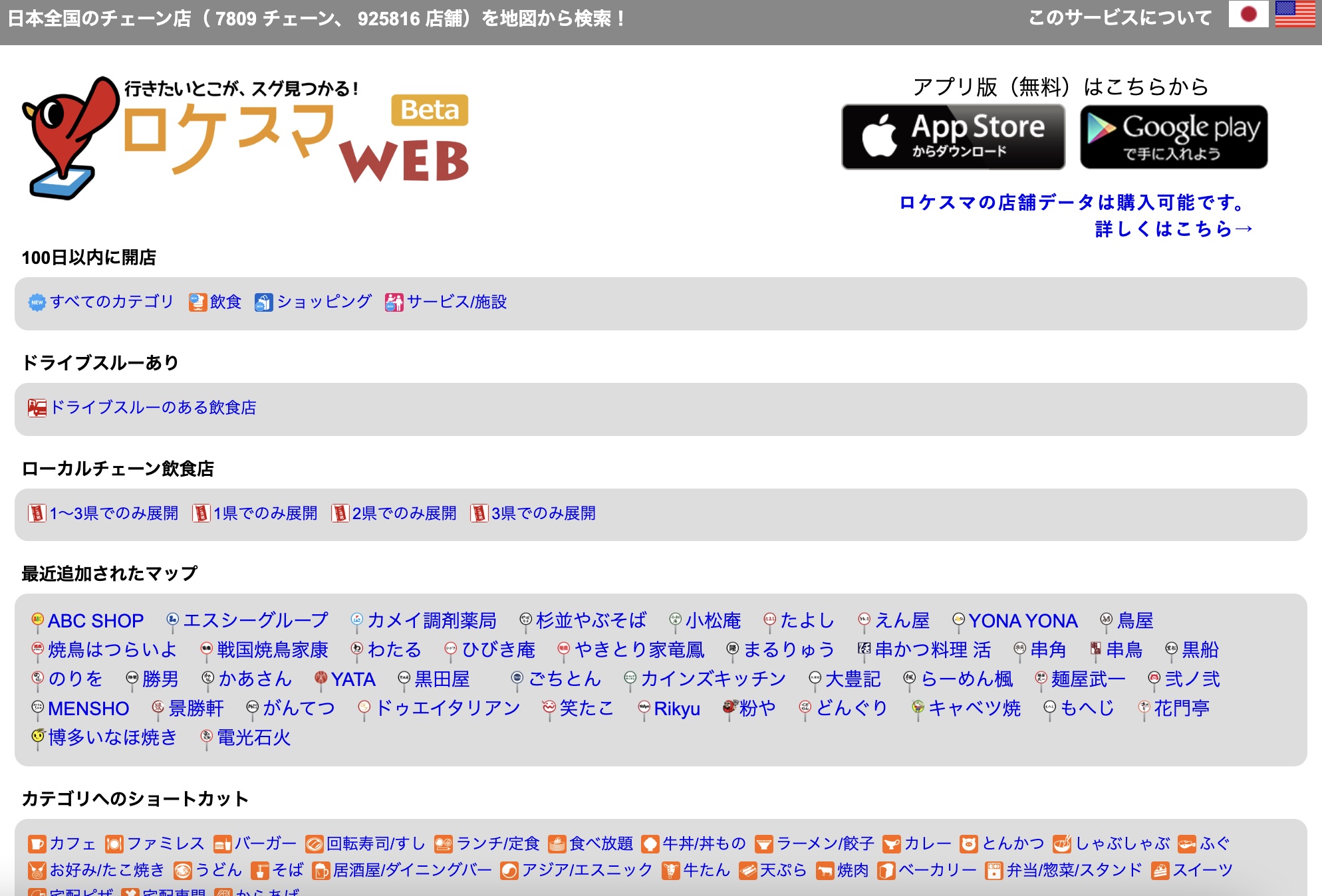
Task: Open Google Play via its badge
Action: (1174, 137)
